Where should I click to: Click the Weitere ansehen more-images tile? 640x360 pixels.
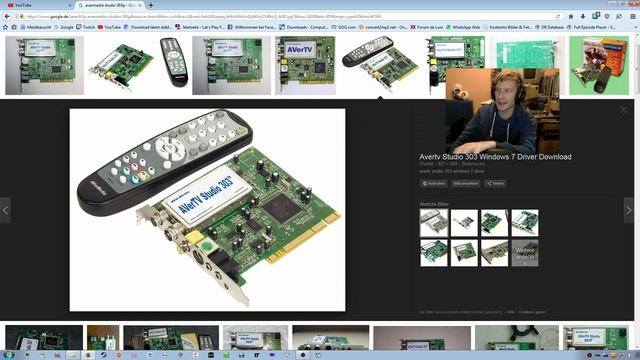click(x=525, y=253)
